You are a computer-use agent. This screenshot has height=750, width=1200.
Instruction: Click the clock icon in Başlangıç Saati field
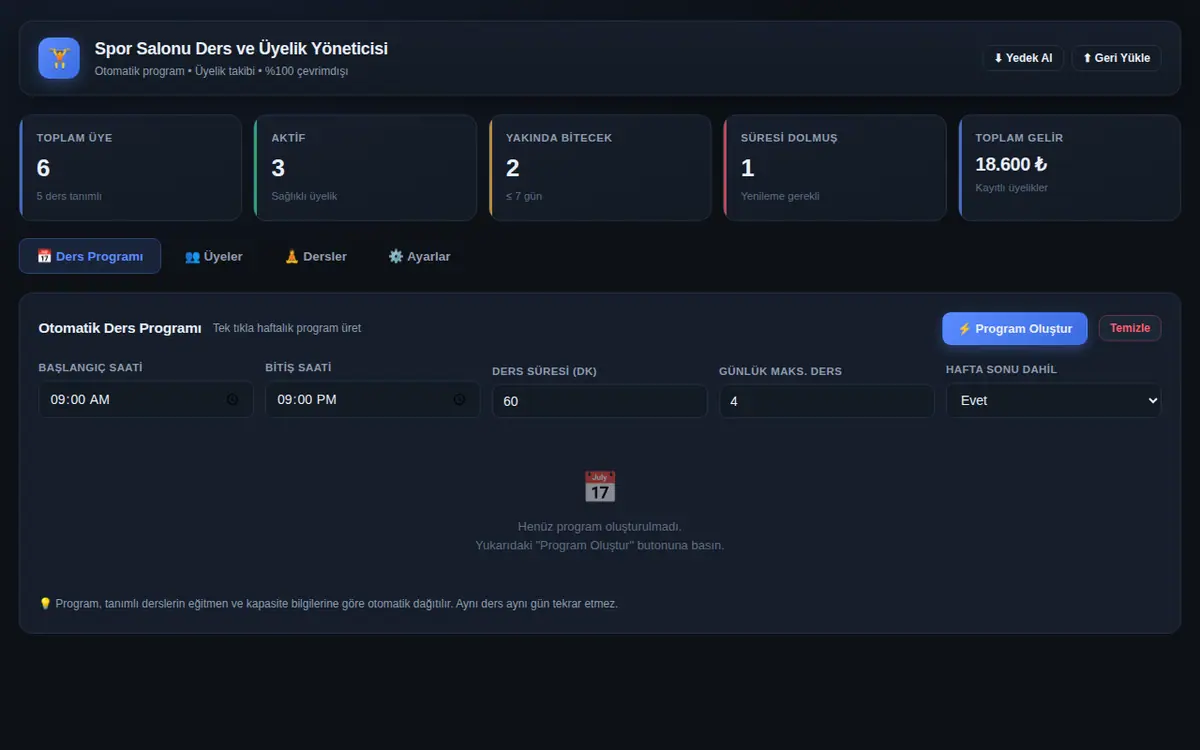tap(232, 399)
